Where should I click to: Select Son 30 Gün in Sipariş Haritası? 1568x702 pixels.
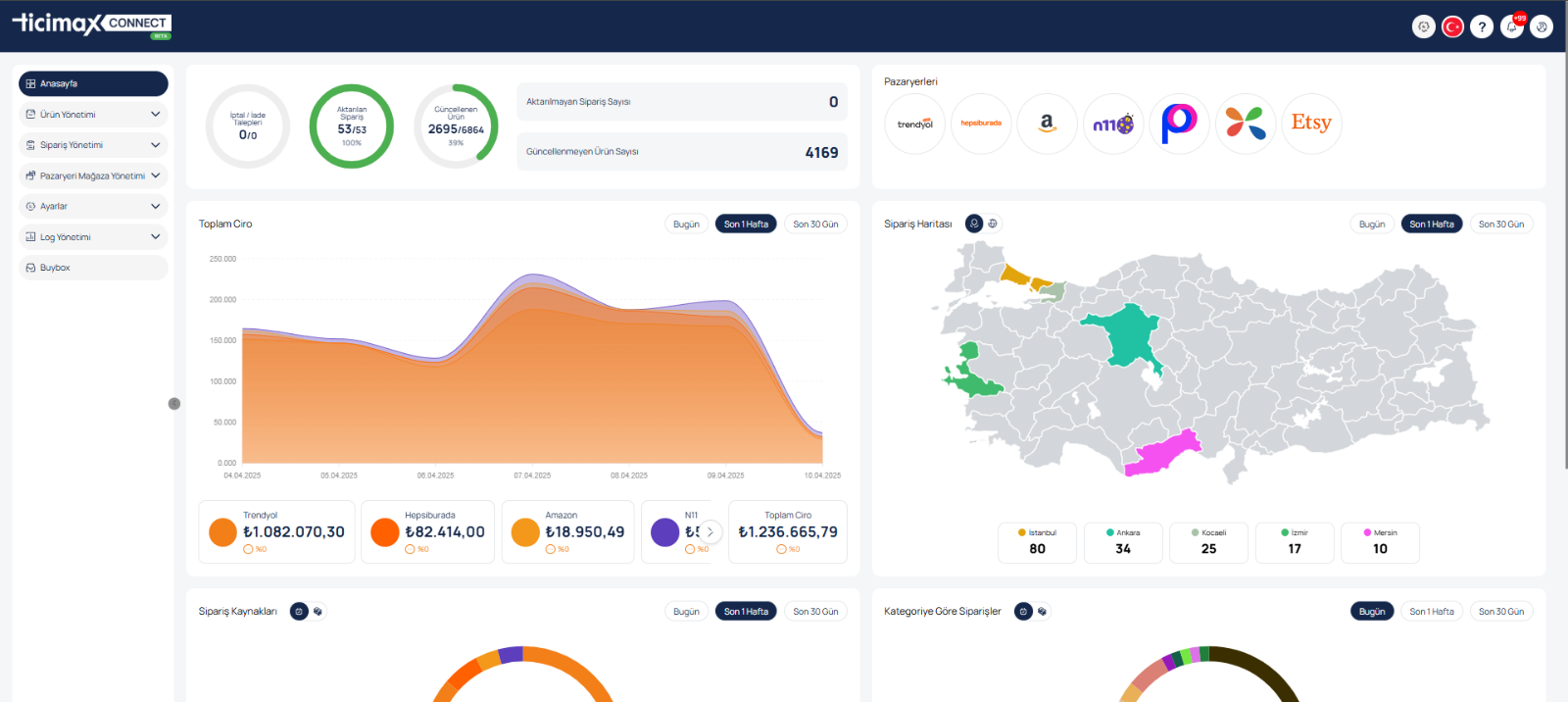(x=1501, y=225)
